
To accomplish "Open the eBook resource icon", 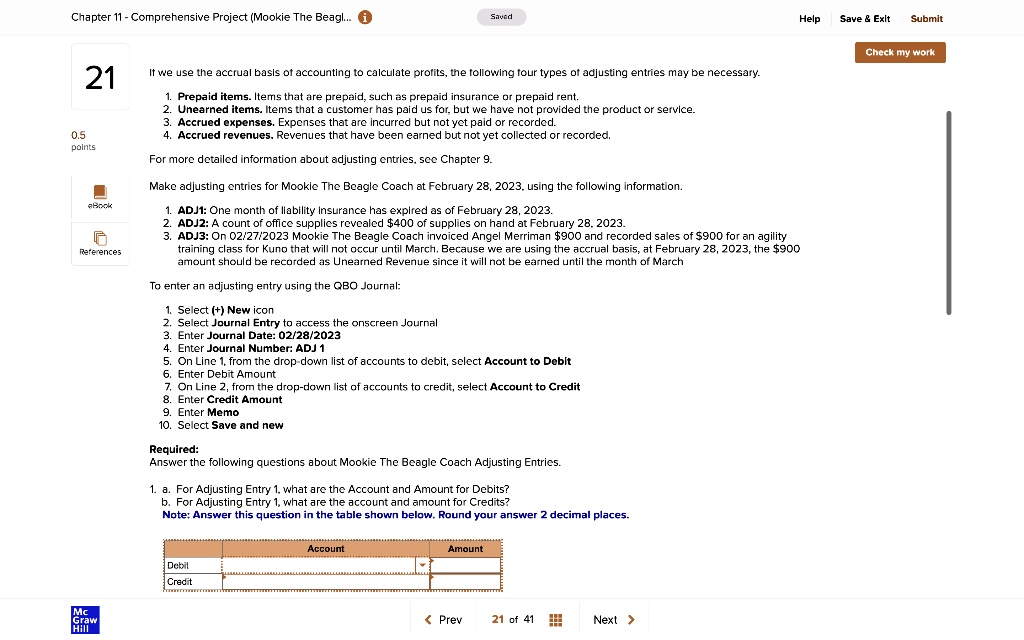I will click(100, 194).
